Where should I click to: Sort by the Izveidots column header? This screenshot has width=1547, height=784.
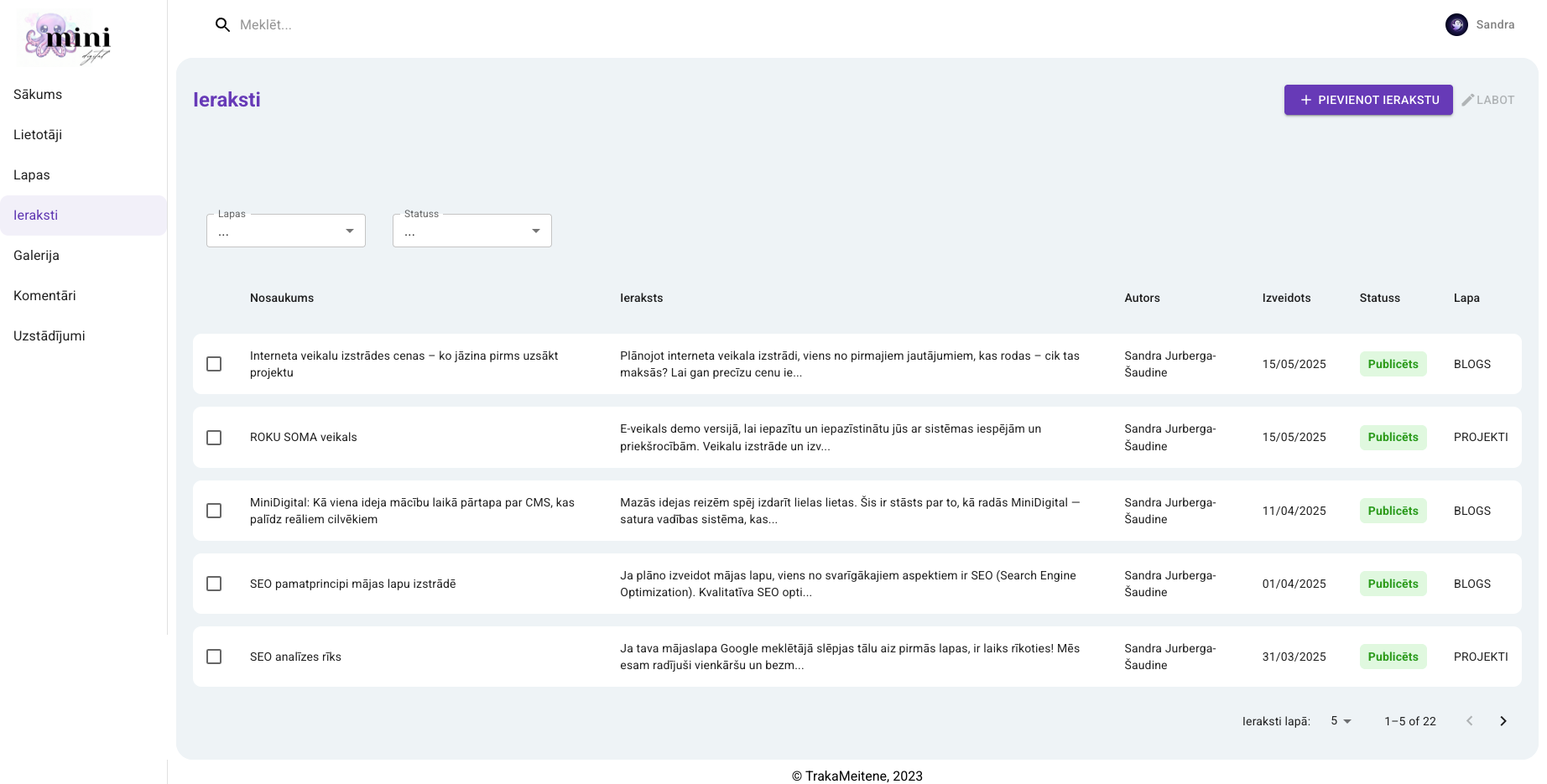(1286, 298)
